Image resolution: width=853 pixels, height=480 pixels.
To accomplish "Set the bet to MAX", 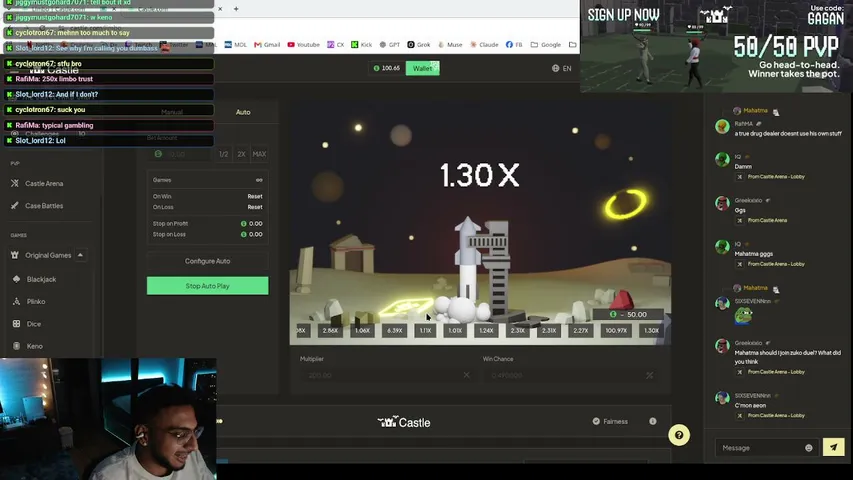I will click(259, 154).
